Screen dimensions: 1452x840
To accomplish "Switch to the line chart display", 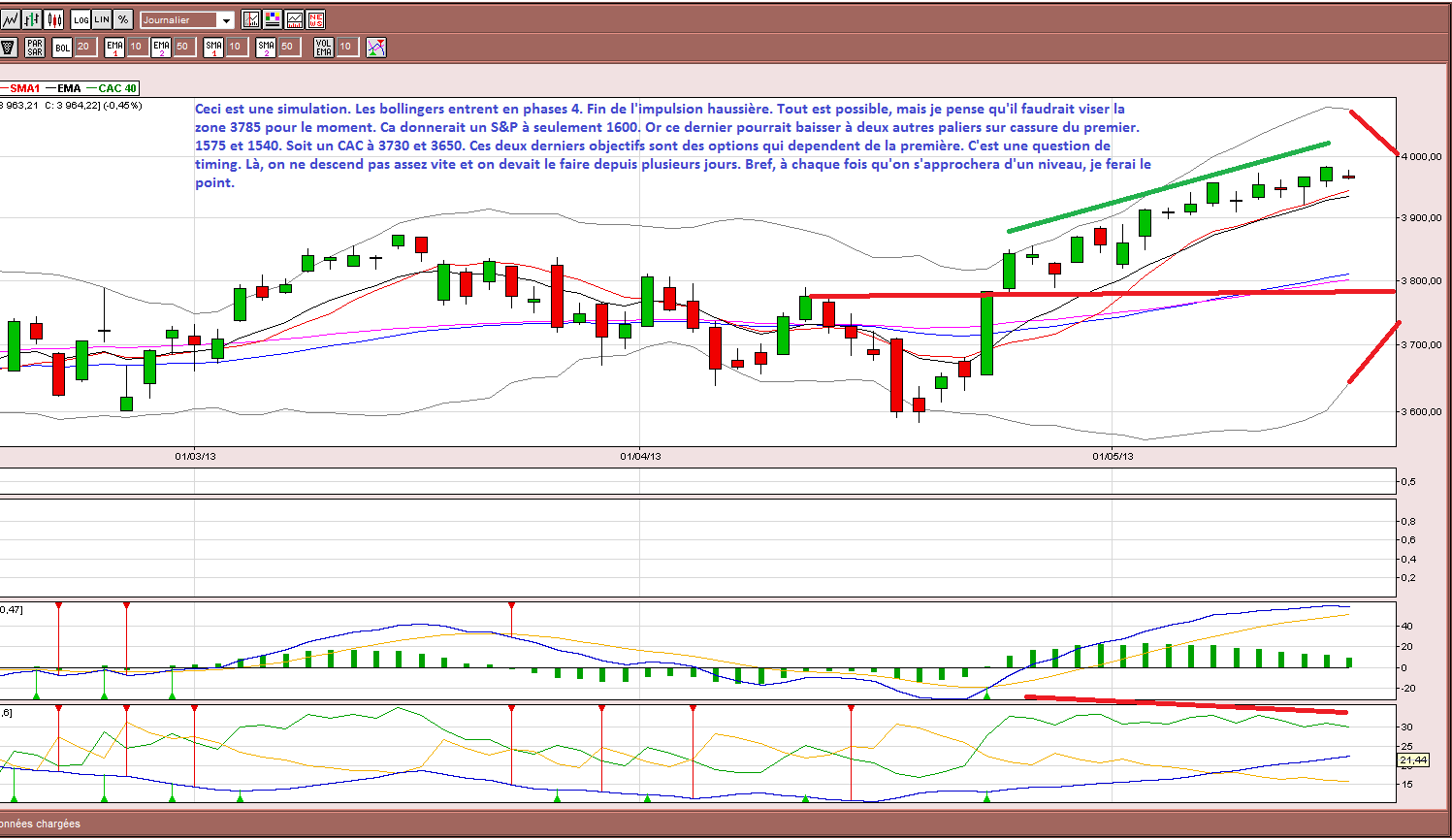I will (x=10, y=19).
